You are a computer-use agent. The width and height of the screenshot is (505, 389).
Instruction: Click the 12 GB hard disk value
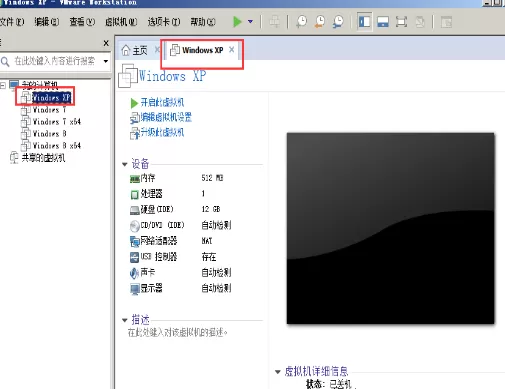[211, 209]
